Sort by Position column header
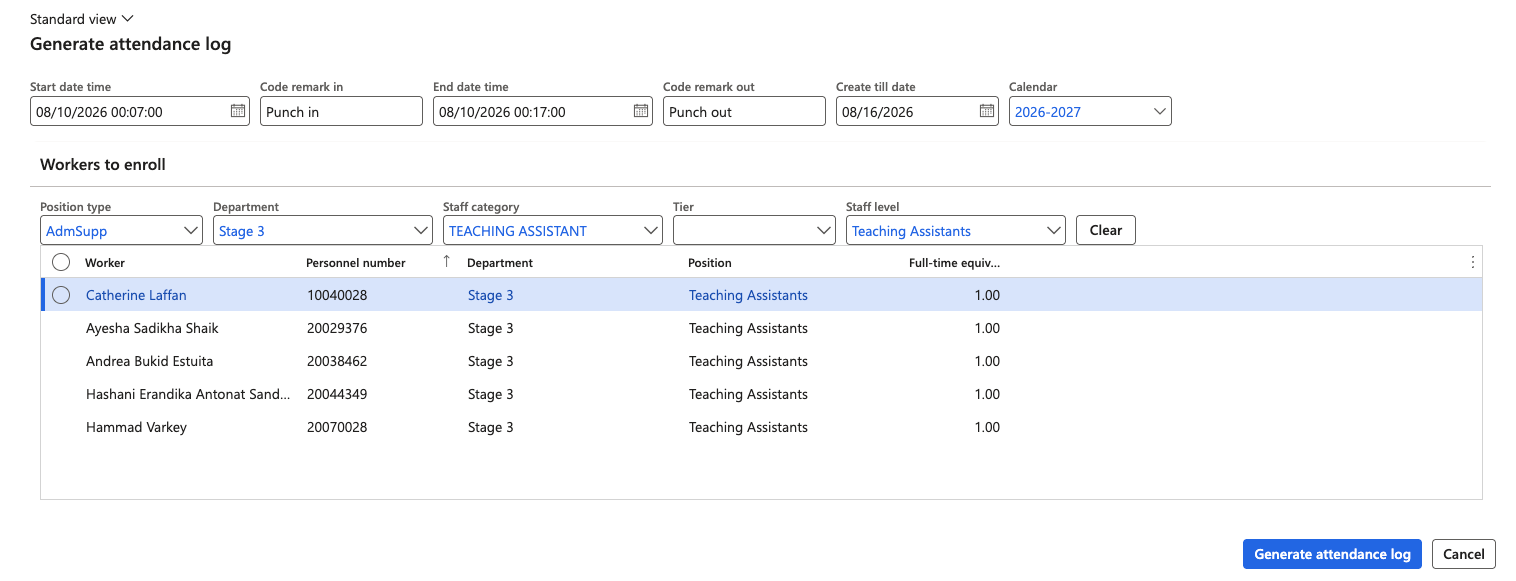The height and width of the screenshot is (581, 1516). click(710, 262)
